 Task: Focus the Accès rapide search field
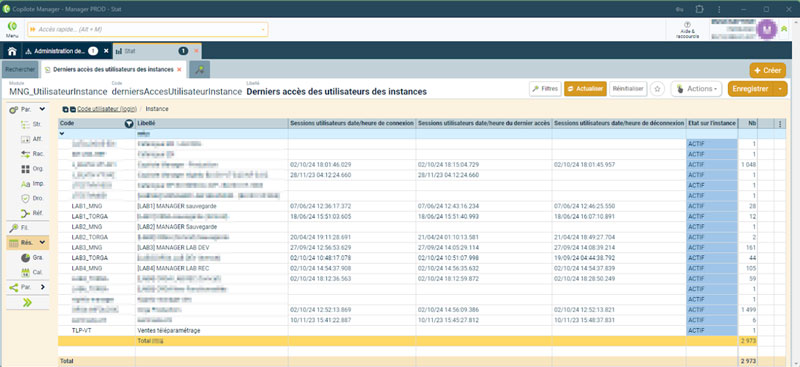(x=148, y=30)
